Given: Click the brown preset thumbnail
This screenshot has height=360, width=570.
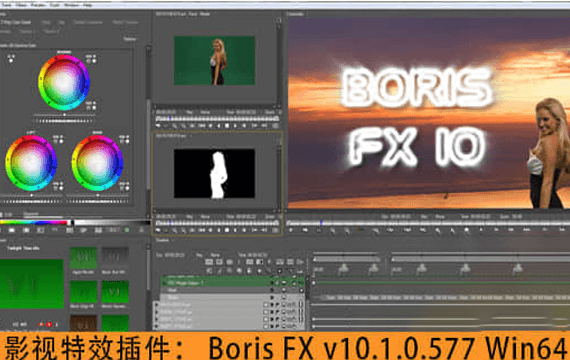Looking at the screenshot, I should coord(83,322).
